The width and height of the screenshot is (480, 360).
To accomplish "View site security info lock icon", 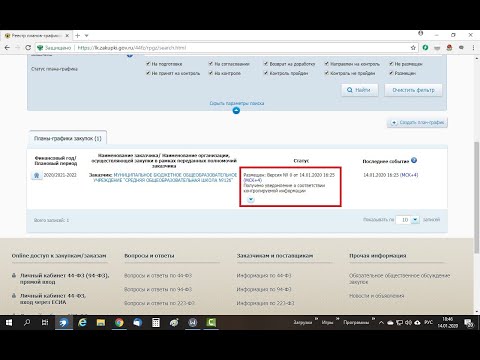I will click(40, 48).
